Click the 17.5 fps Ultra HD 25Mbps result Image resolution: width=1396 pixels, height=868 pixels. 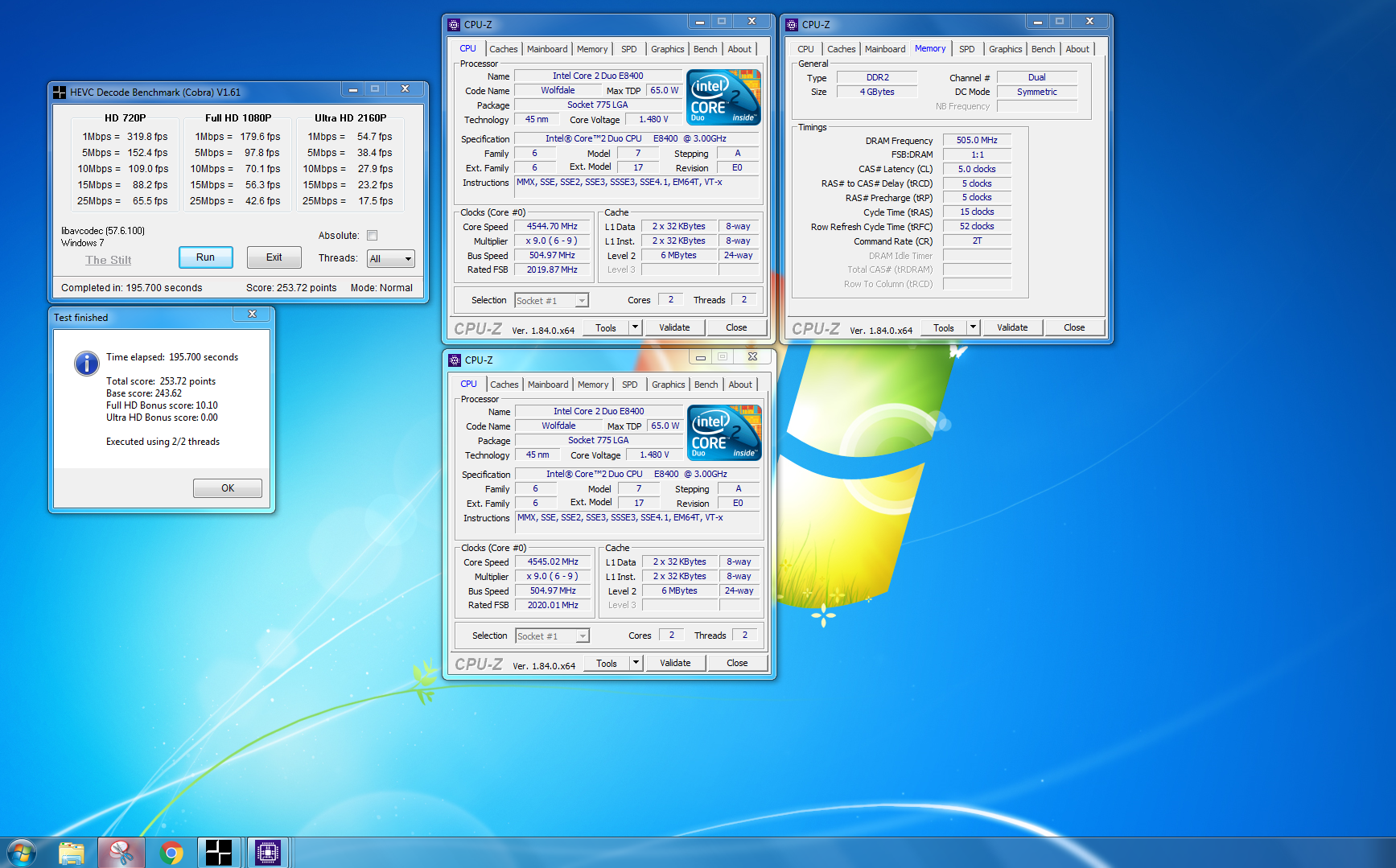click(376, 201)
